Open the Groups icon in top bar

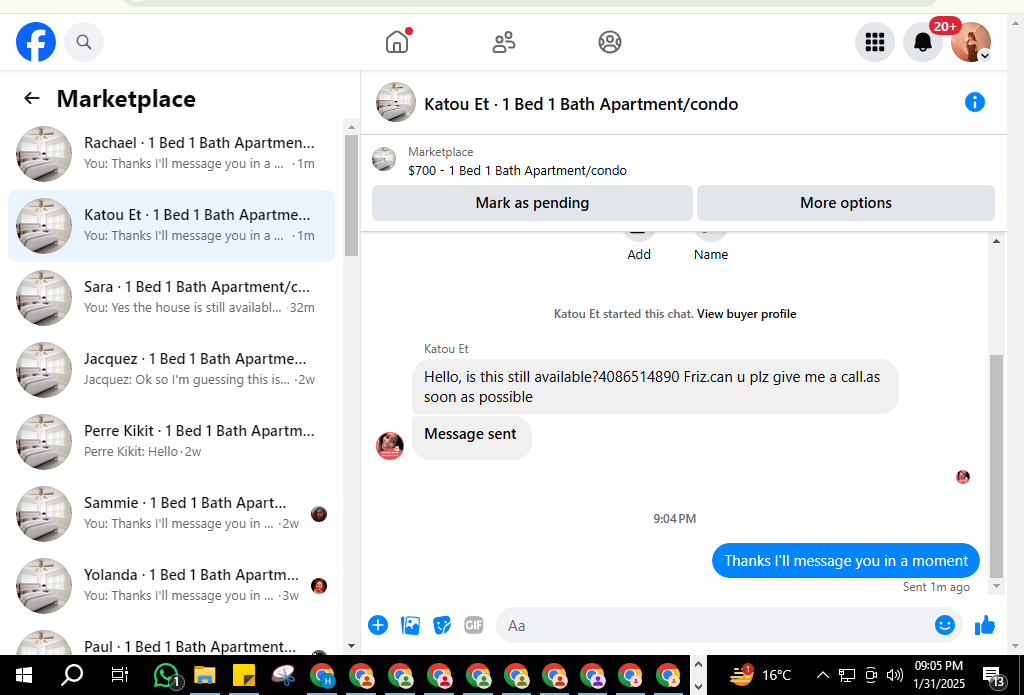click(610, 42)
